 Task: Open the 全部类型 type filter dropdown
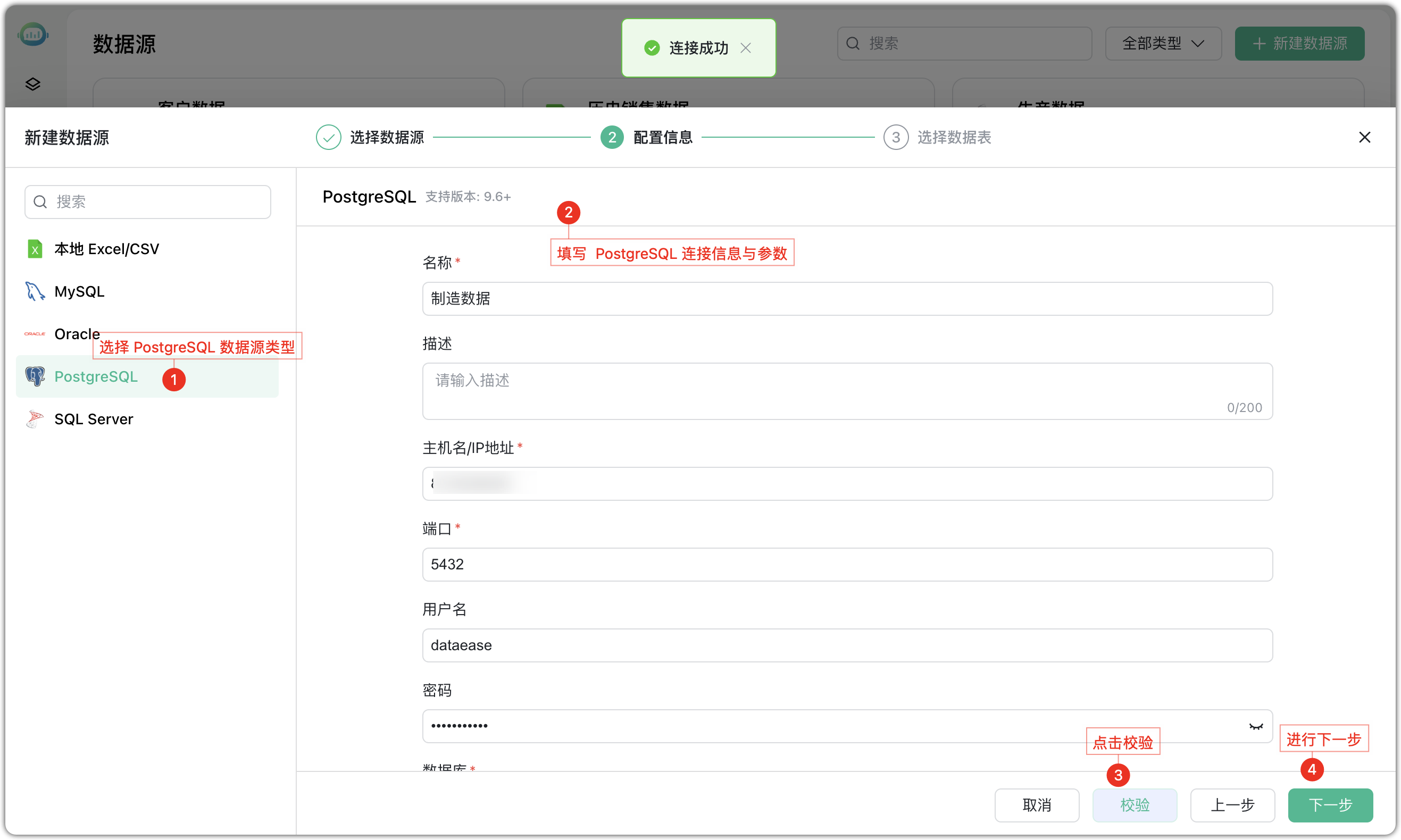(1163, 43)
